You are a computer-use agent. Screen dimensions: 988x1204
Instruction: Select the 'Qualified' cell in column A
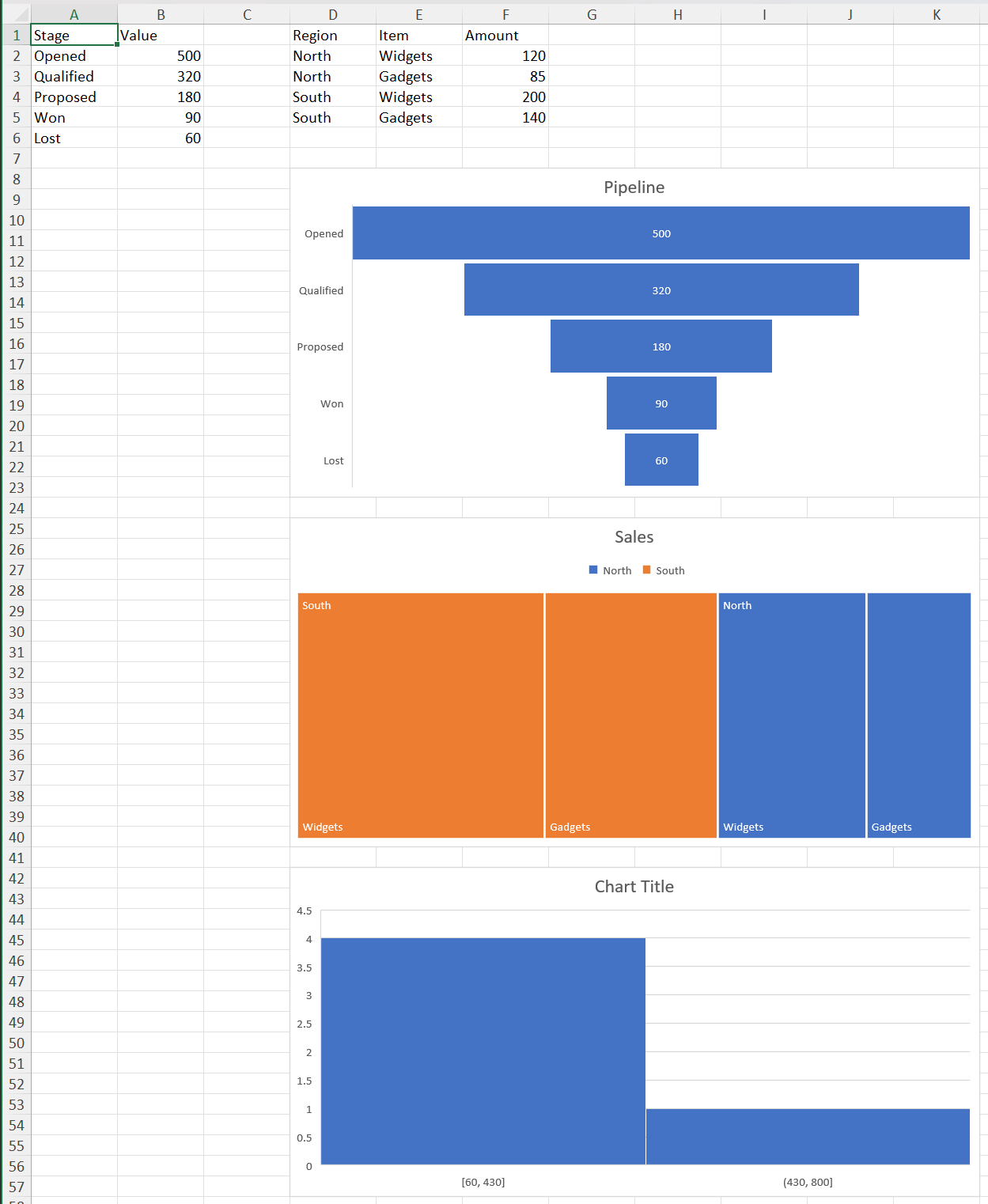coord(74,76)
